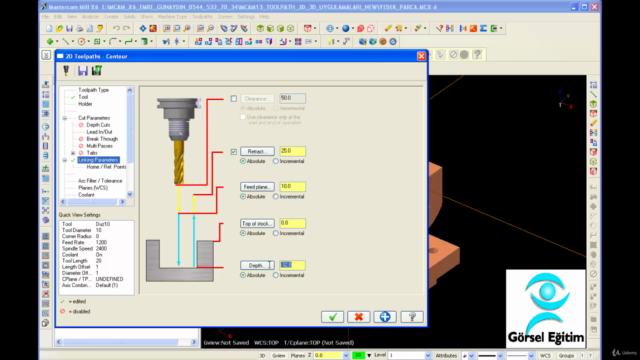Click the Fillet entities icon

[113, 41]
